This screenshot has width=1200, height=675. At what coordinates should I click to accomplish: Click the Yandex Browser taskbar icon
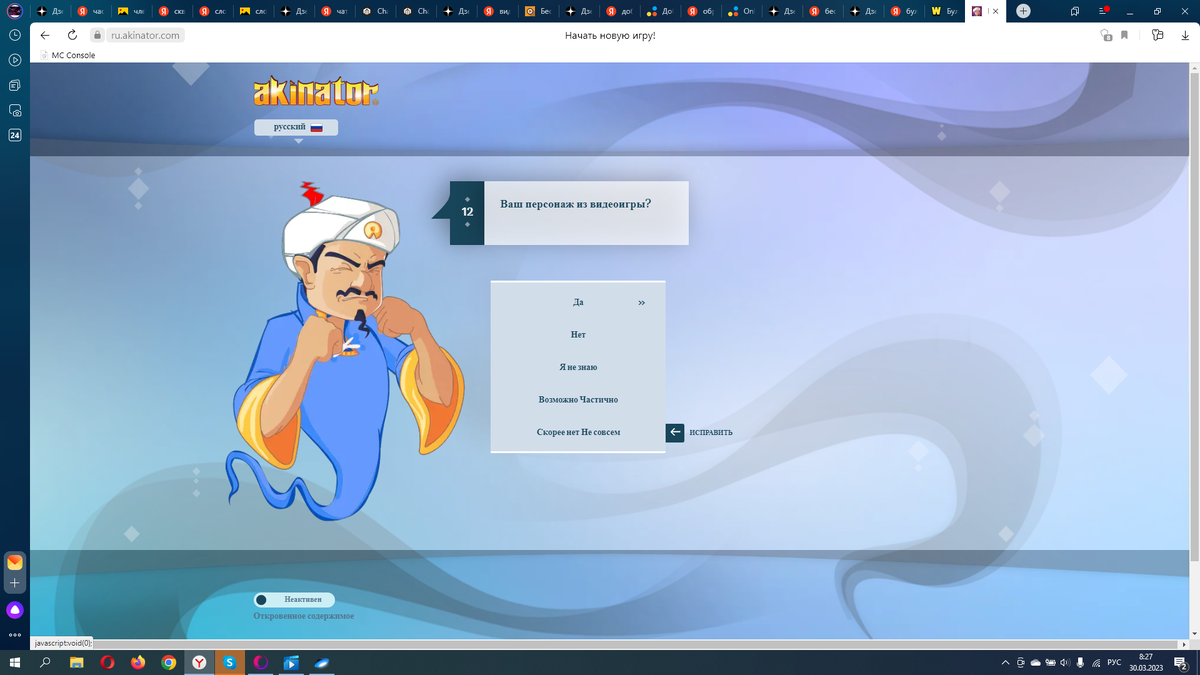point(200,662)
